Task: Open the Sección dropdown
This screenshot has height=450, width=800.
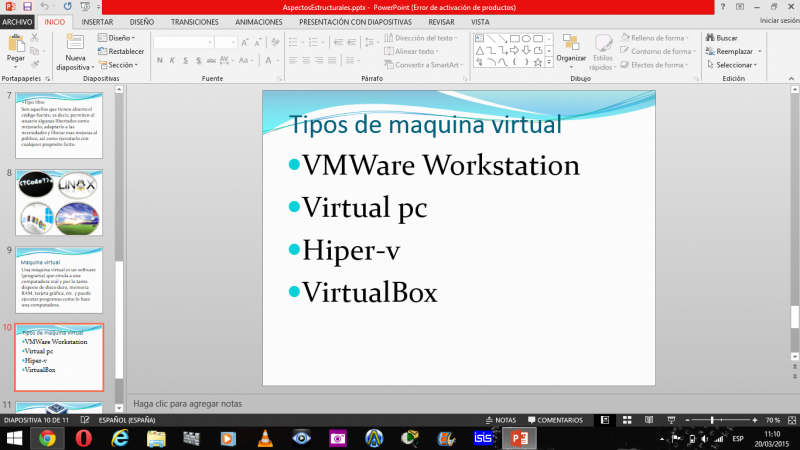Action: click(x=118, y=65)
